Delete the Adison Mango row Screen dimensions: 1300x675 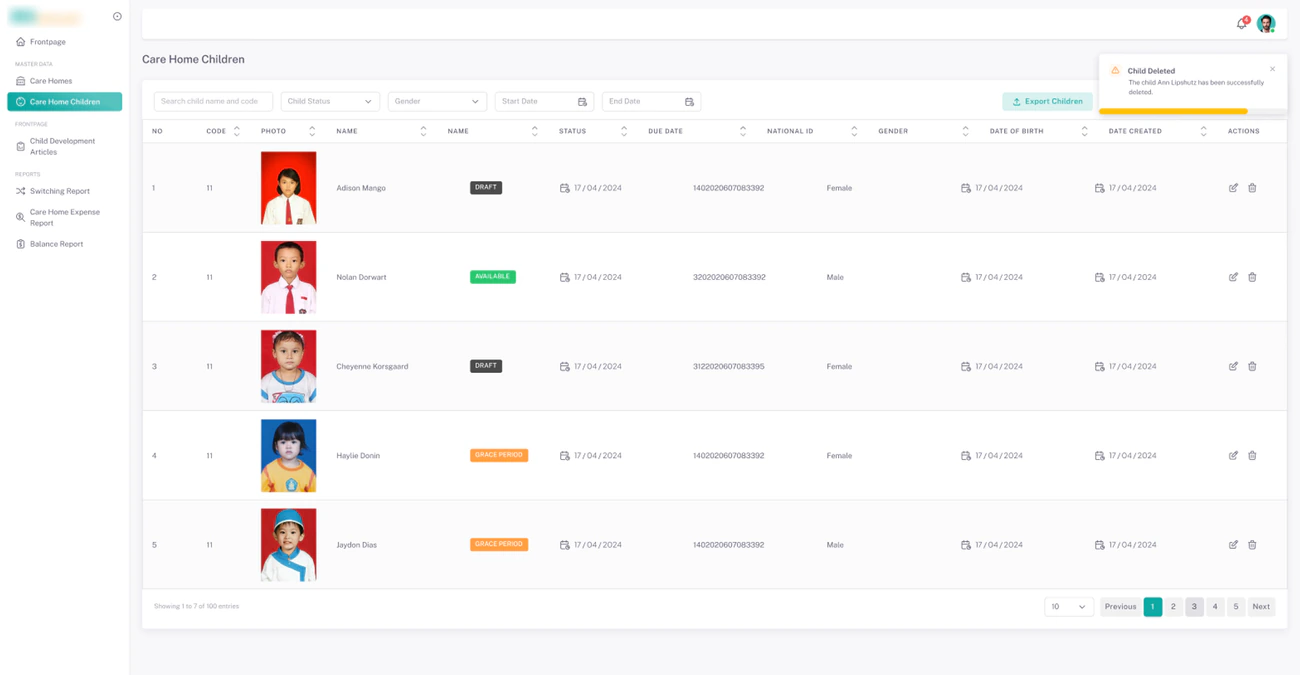[x=1252, y=188]
